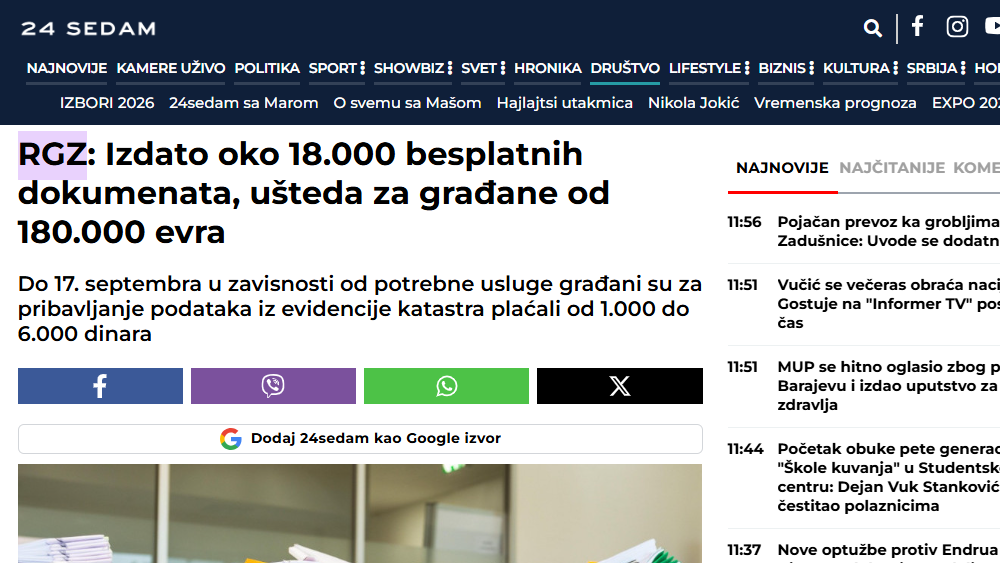Share article via green WhatsApp button
This screenshot has height=563, width=1000.
(446, 386)
